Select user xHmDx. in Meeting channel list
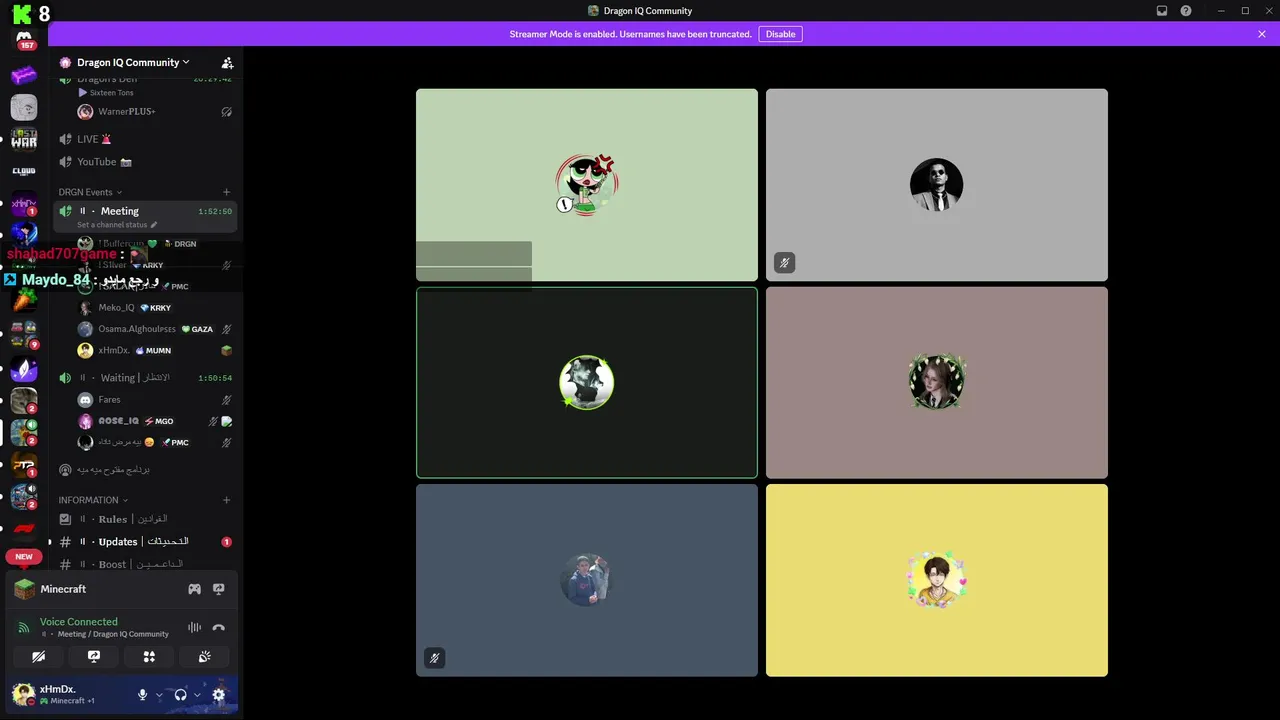The height and width of the screenshot is (720, 1280). click(x=155, y=351)
